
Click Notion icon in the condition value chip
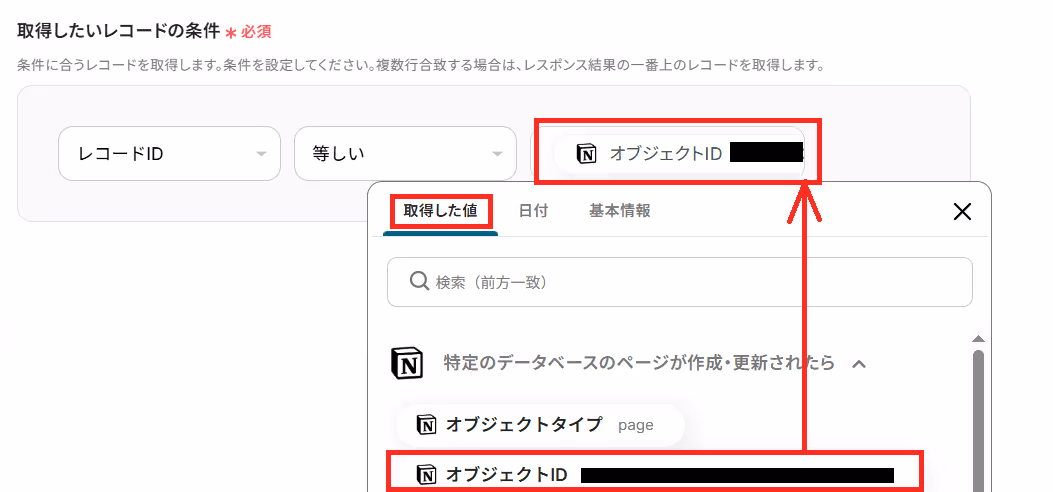point(586,154)
